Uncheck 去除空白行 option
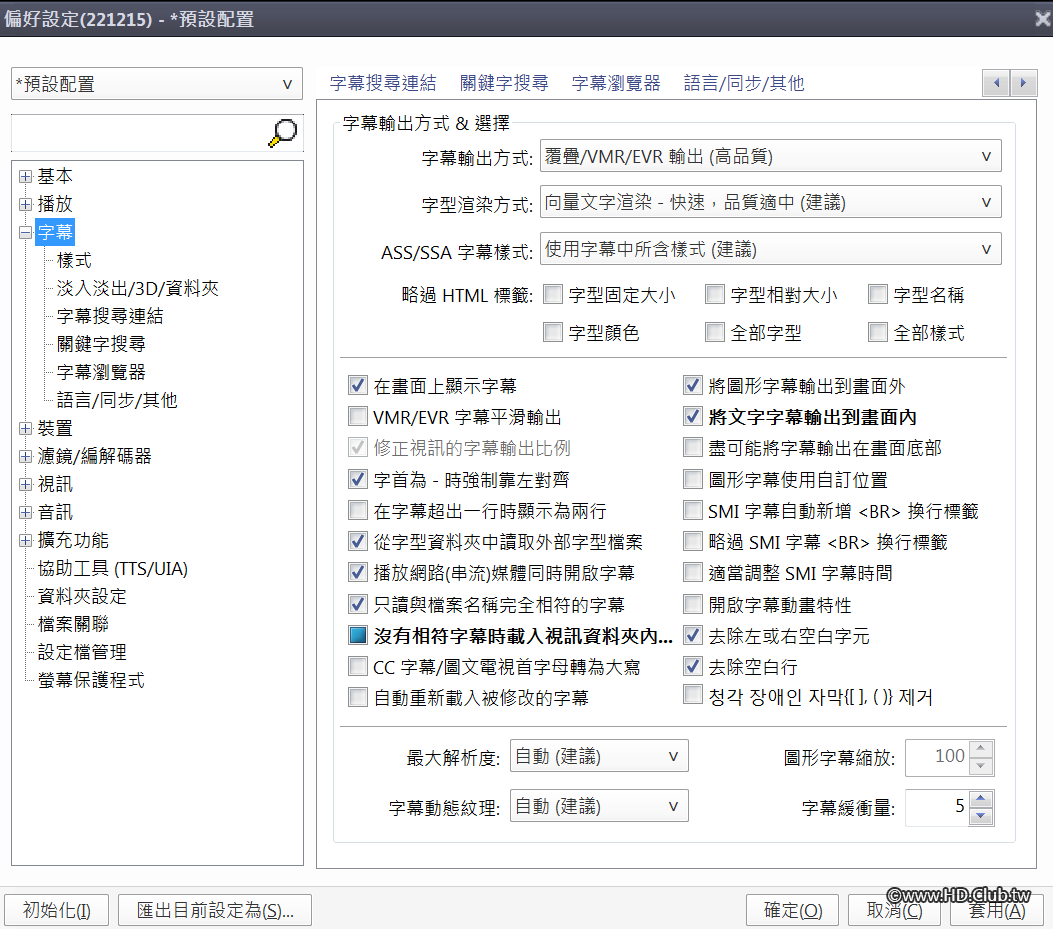This screenshot has width=1053, height=929. click(692, 665)
